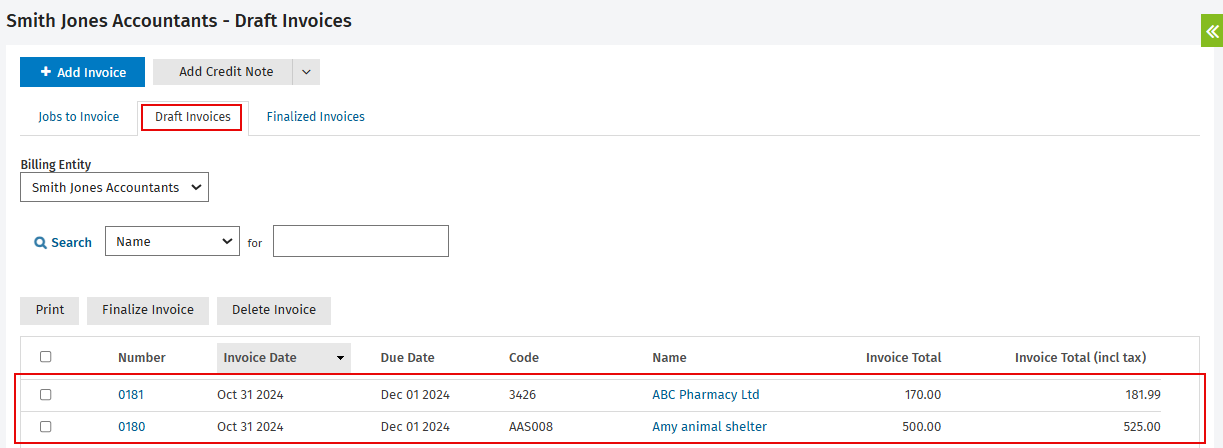Open the Finalized Invoices tab

pos(315,117)
